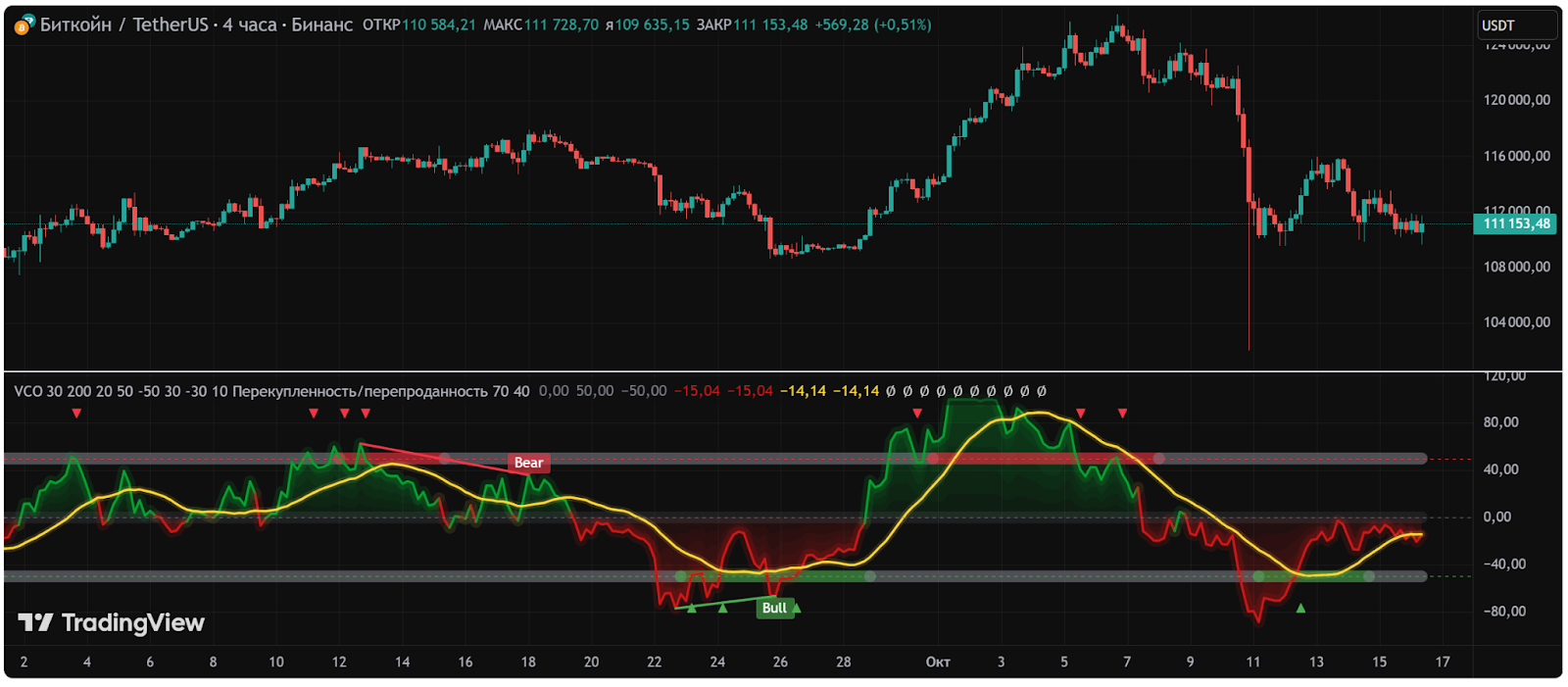Click the 120 000,00 price axis label
Viewport: 1568px width, 687px height.
tap(1516, 100)
